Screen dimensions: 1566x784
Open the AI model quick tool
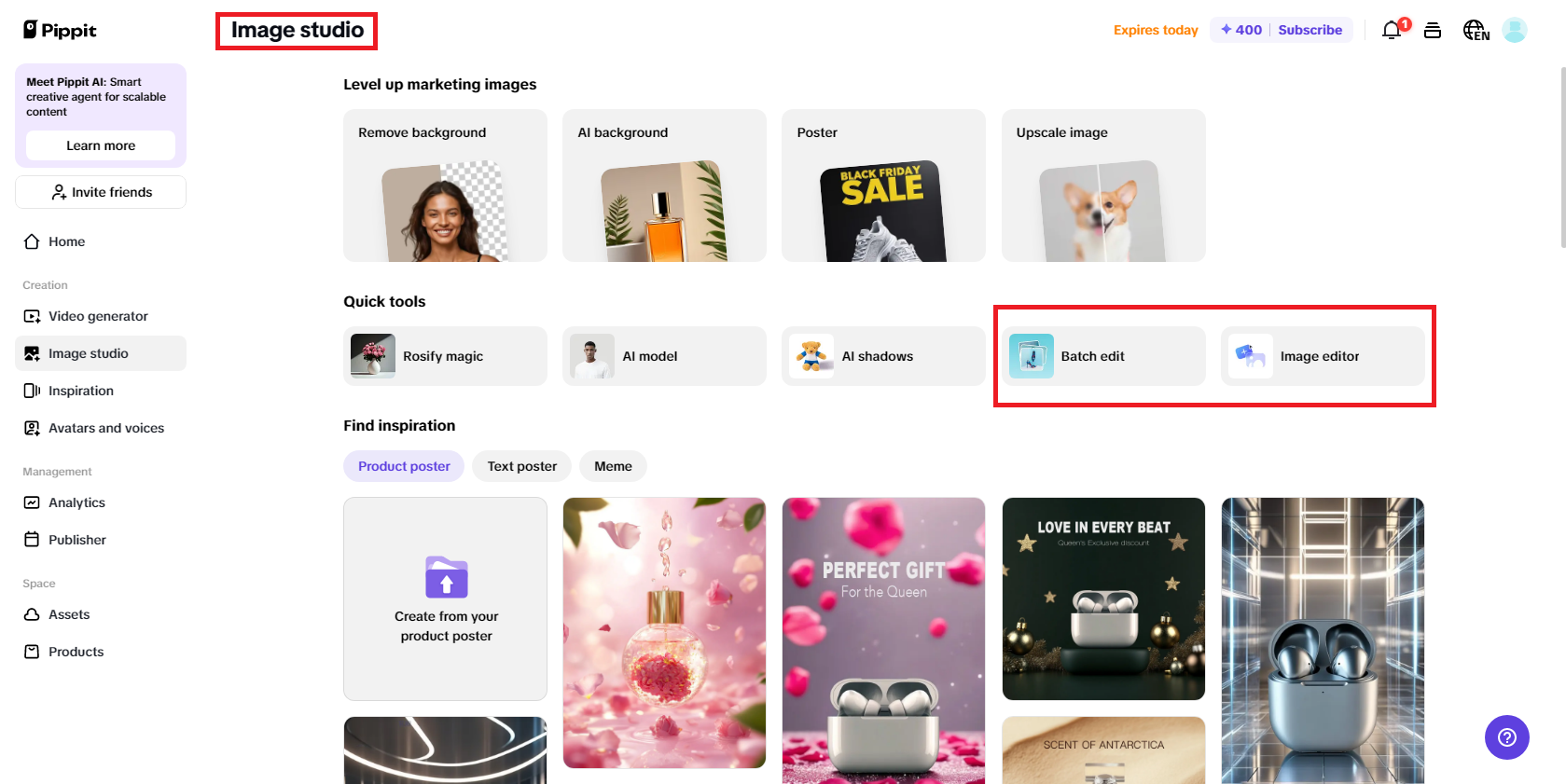tap(663, 355)
